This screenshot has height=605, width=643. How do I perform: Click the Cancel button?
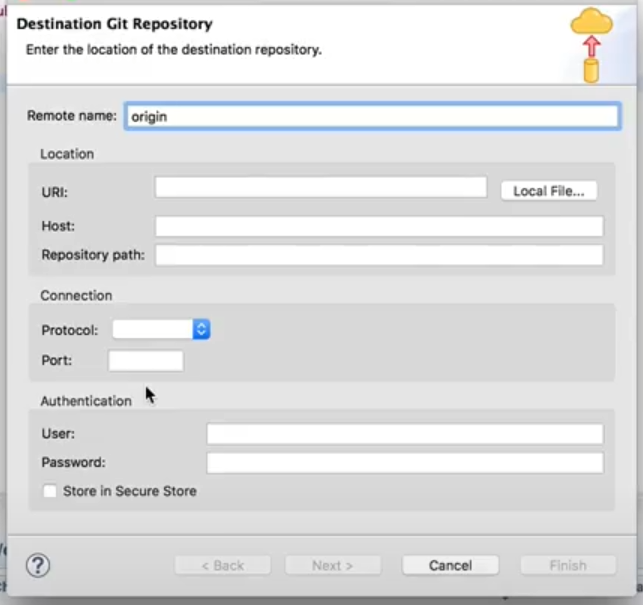pos(450,566)
